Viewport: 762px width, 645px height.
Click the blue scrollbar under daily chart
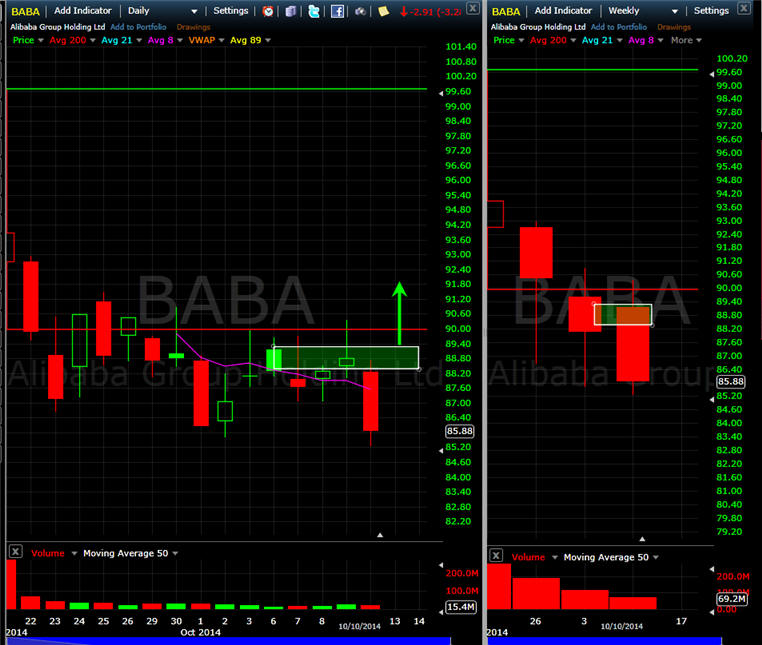click(228, 641)
